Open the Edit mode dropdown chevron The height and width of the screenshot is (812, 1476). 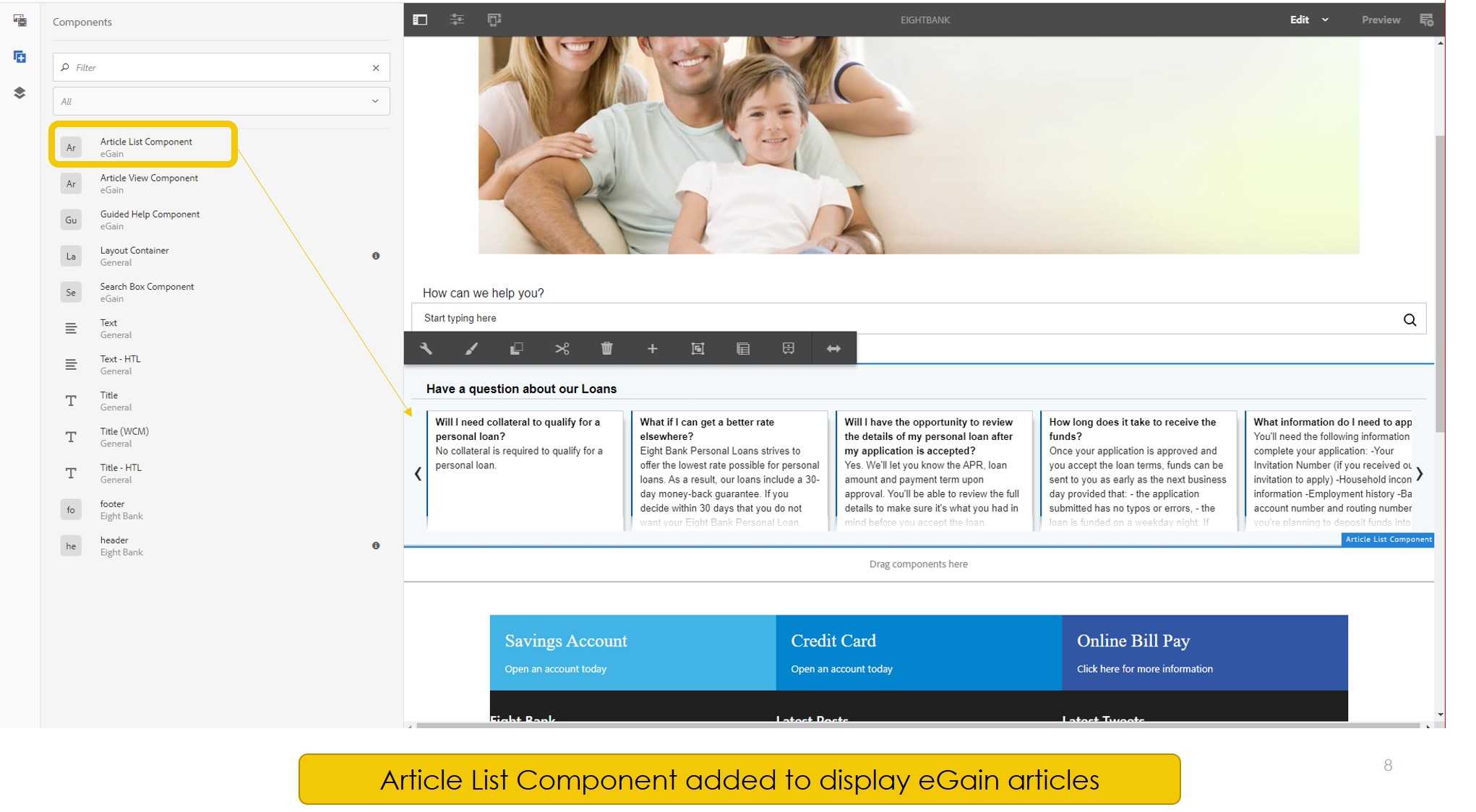pyautogui.click(x=1325, y=20)
